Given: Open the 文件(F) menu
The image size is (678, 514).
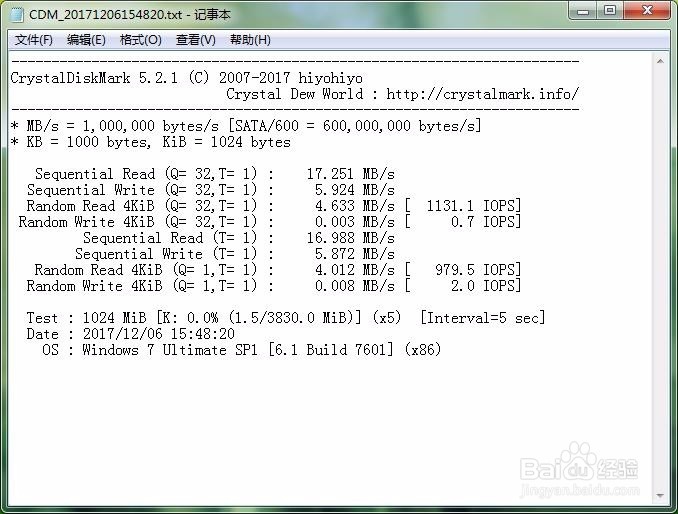Looking at the screenshot, I should tap(34, 40).
